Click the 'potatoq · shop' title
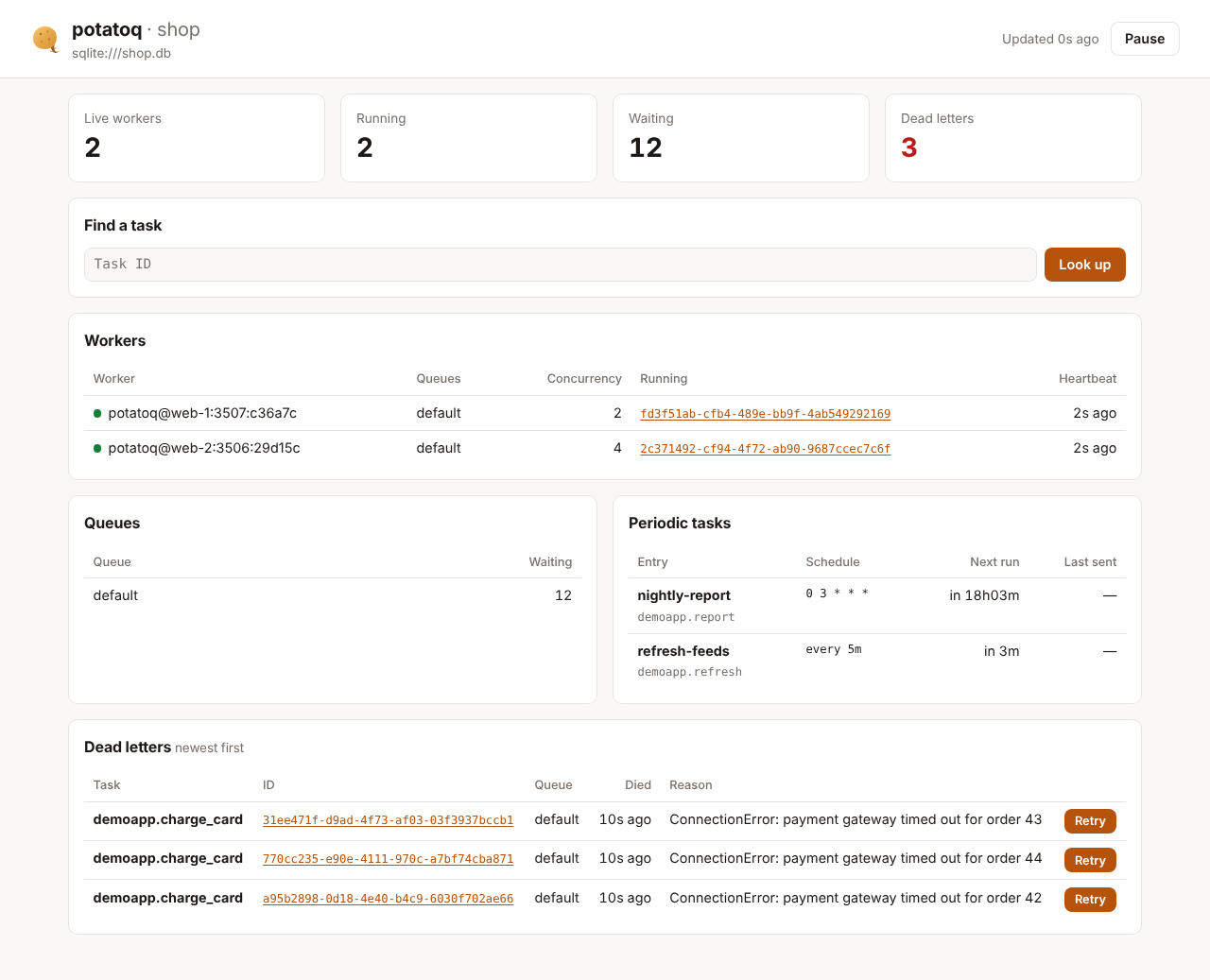This screenshot has height=980, width=1210. [x=136, y=29]
